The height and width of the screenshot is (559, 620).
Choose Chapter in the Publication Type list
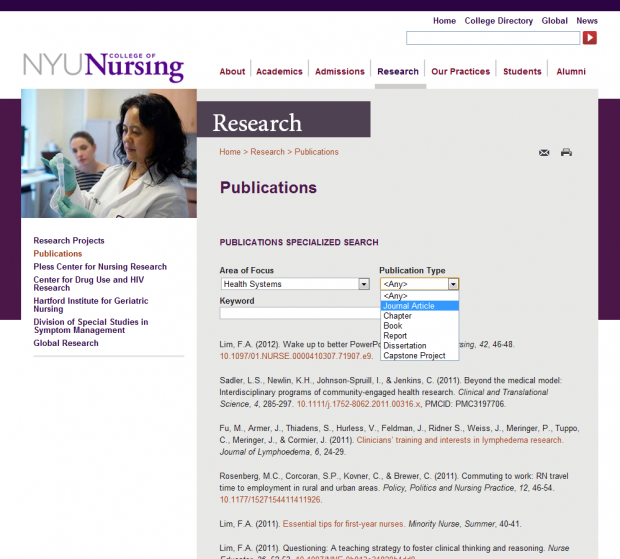pos(420,316)
